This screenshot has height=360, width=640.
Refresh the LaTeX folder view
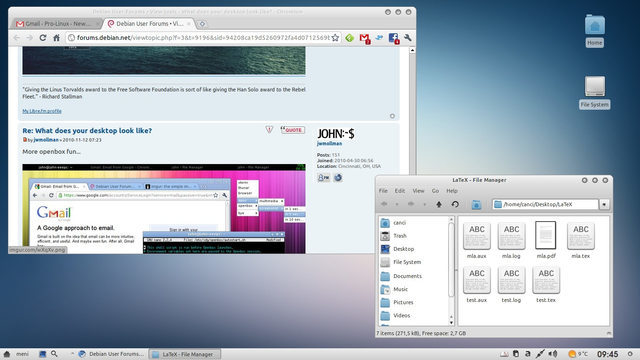coord(455,204)
